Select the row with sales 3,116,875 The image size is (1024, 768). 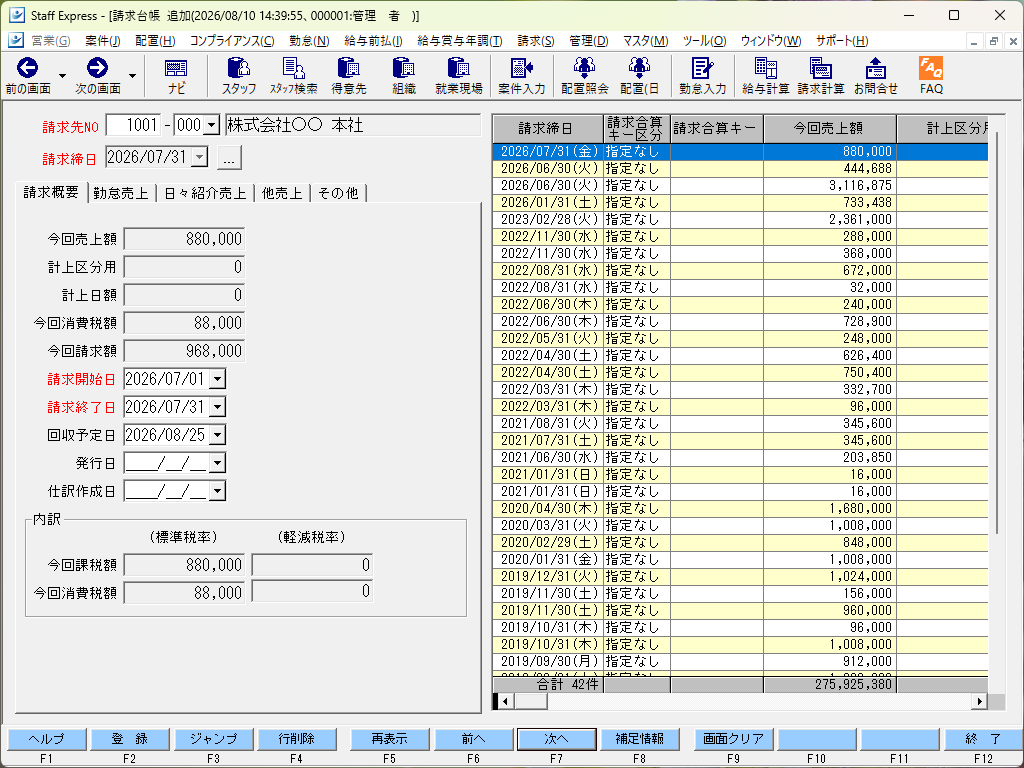[740, 185]
